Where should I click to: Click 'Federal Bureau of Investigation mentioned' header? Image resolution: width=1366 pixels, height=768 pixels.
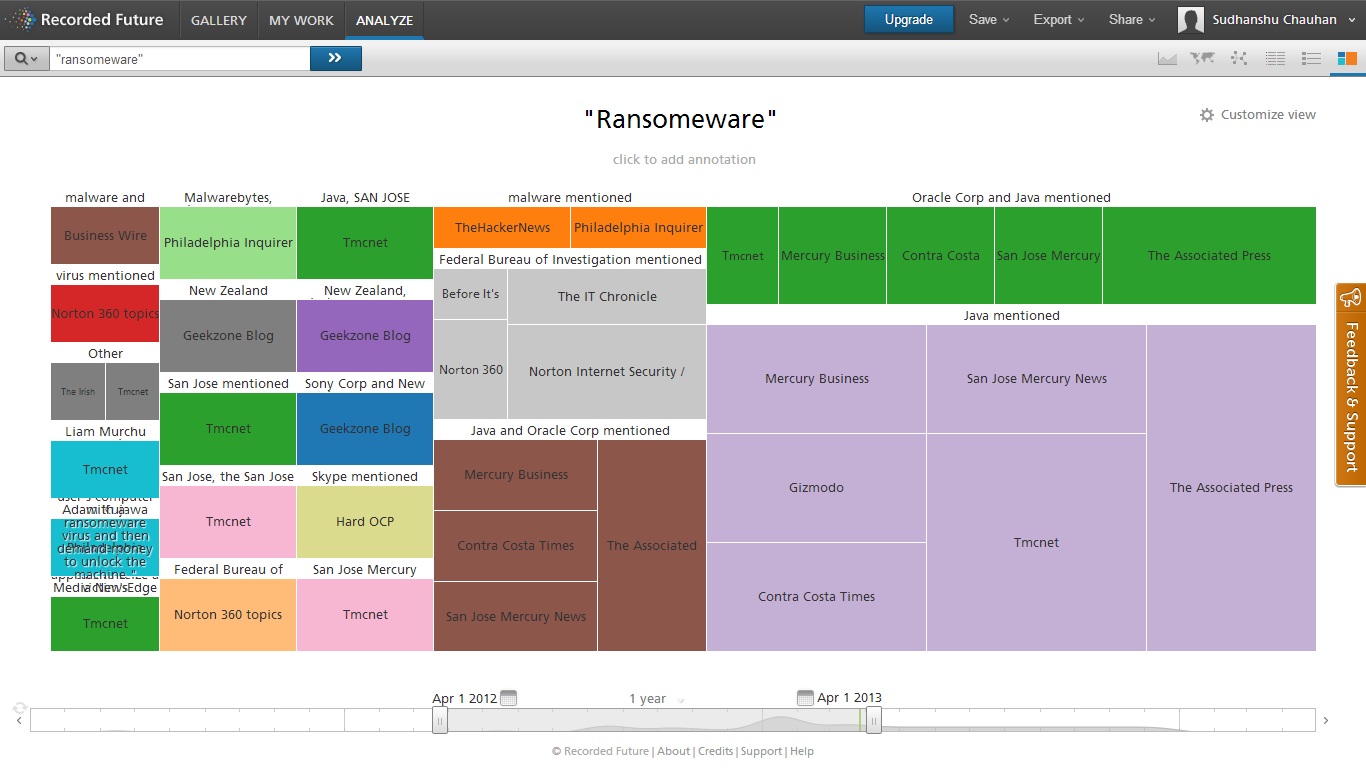pyautogui.click(x=570, y=259)
